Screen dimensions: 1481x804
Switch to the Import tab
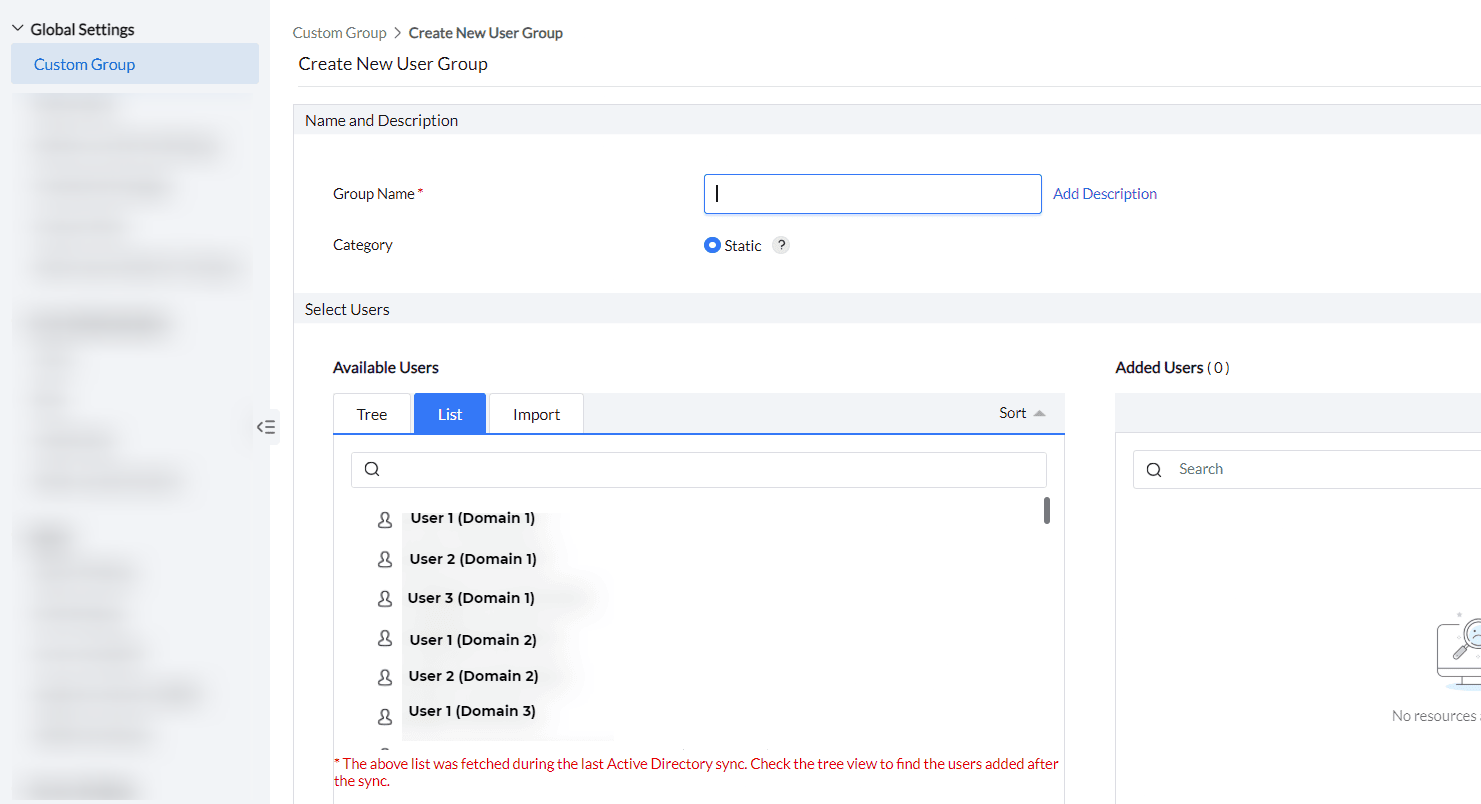536,414
